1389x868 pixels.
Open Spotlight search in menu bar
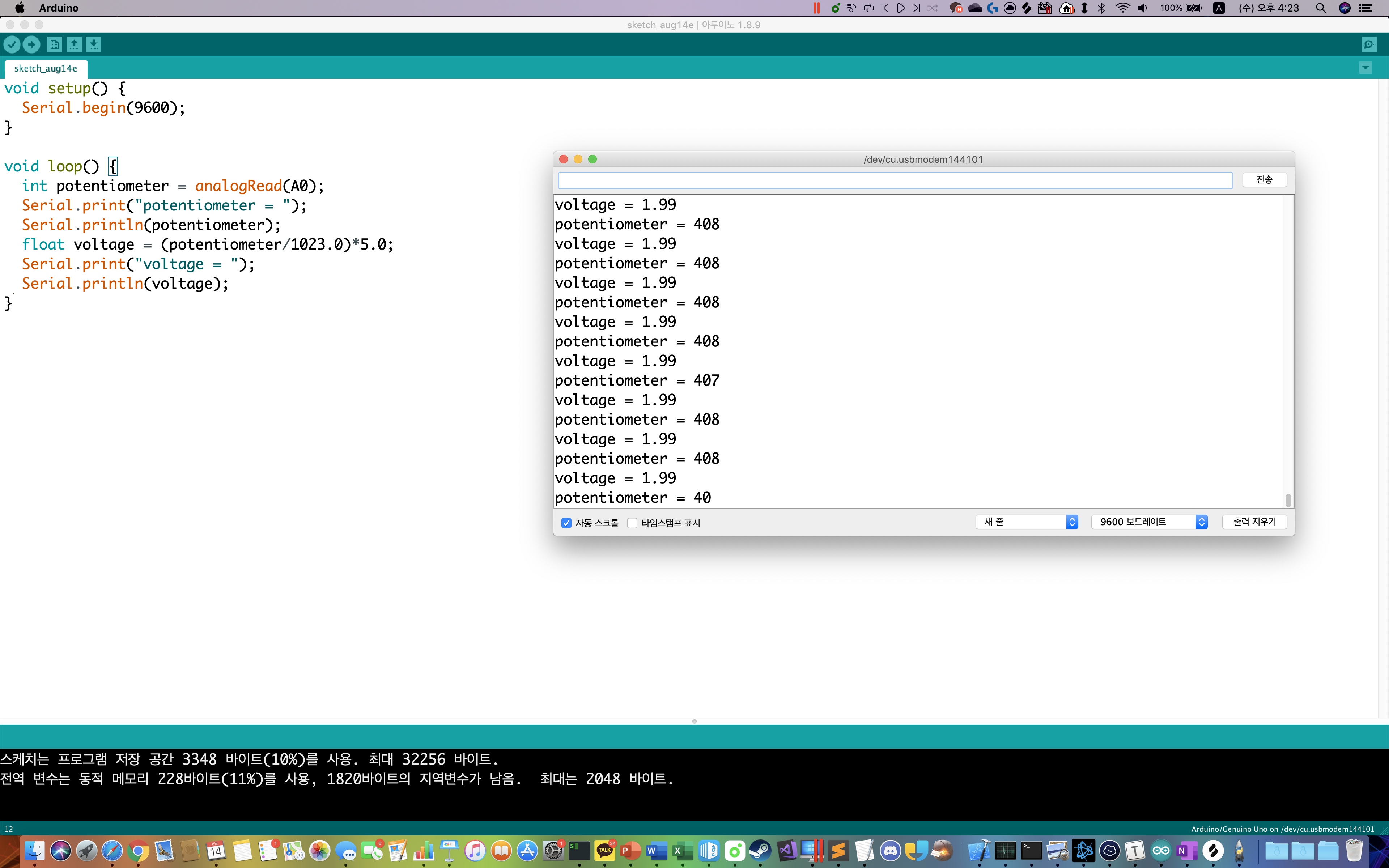(1321, 8)
